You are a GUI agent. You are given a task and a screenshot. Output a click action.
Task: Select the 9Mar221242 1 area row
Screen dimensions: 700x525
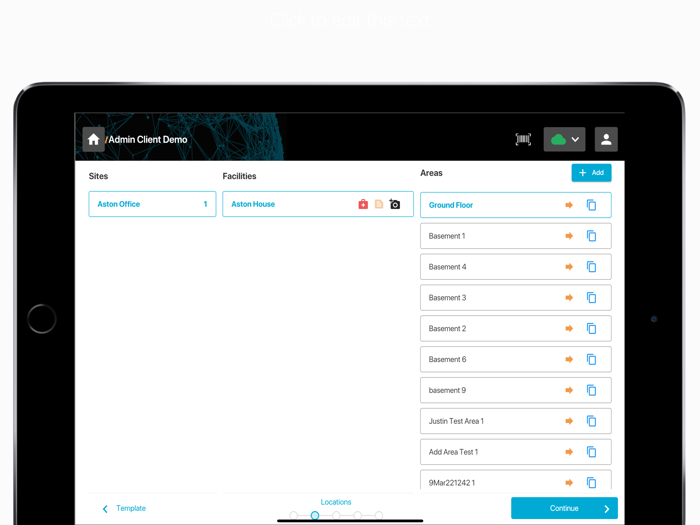point(516,479)
